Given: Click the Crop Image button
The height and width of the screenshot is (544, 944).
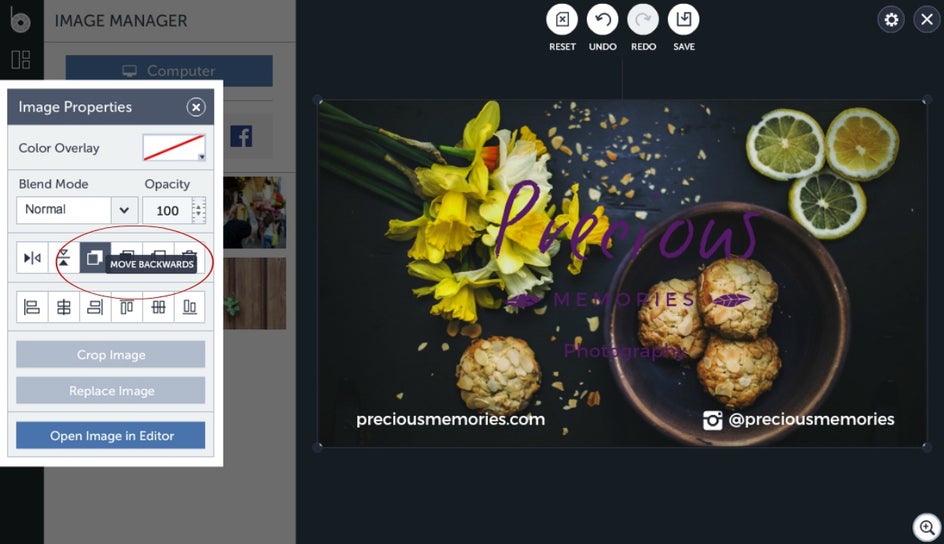Looking at the screenshot, I should [x=111, y=354].
